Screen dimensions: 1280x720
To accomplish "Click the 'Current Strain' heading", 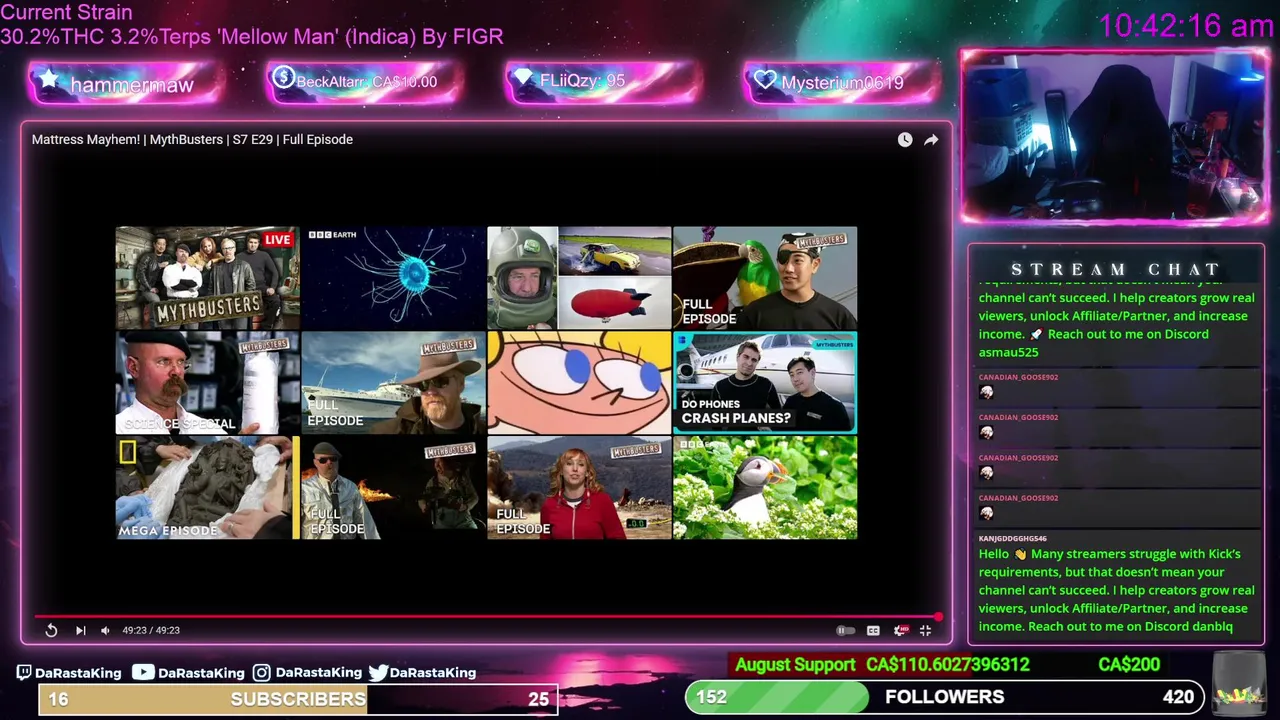I will 66,13.
